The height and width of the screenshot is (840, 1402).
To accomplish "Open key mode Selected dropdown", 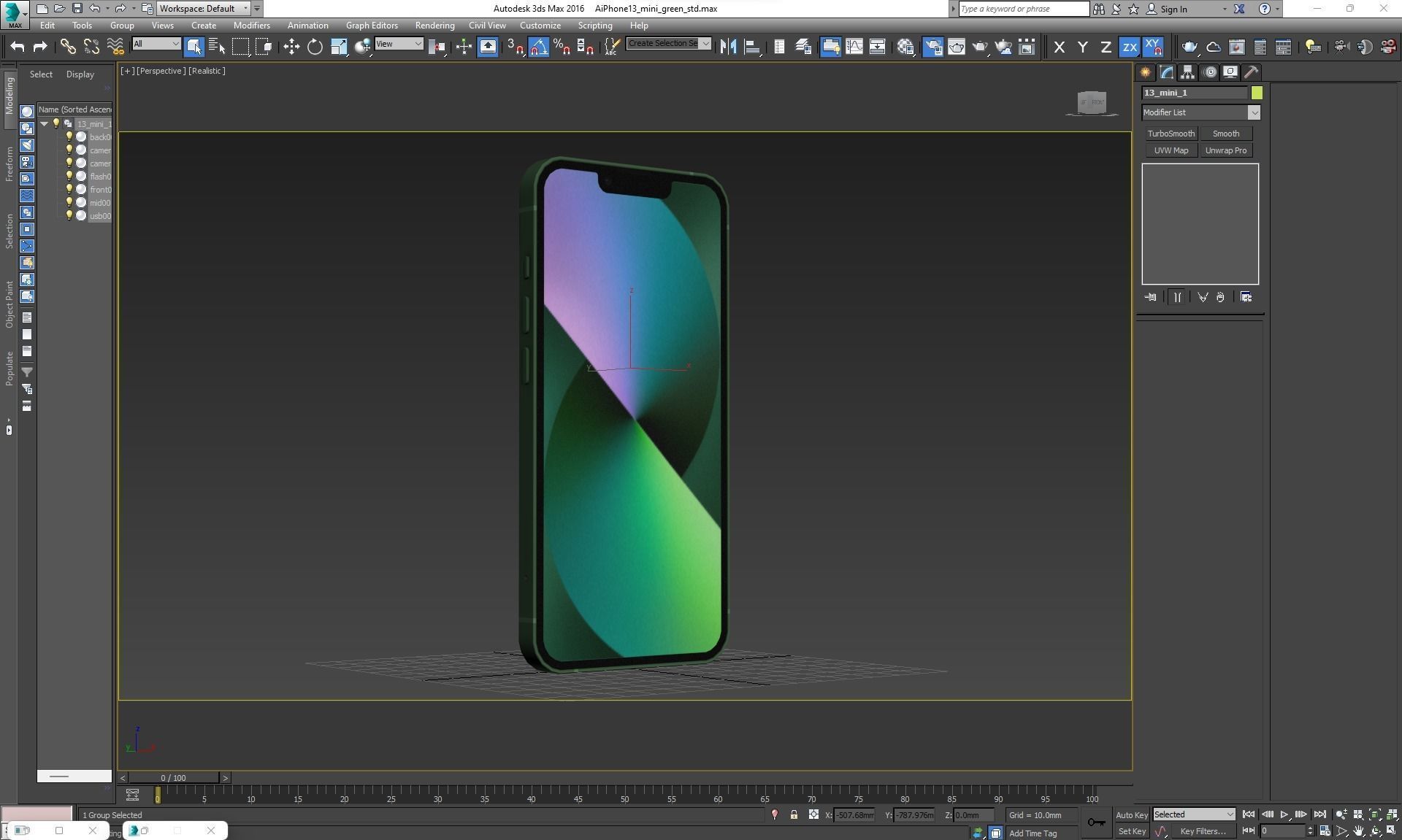I will tap(1194, 814).
